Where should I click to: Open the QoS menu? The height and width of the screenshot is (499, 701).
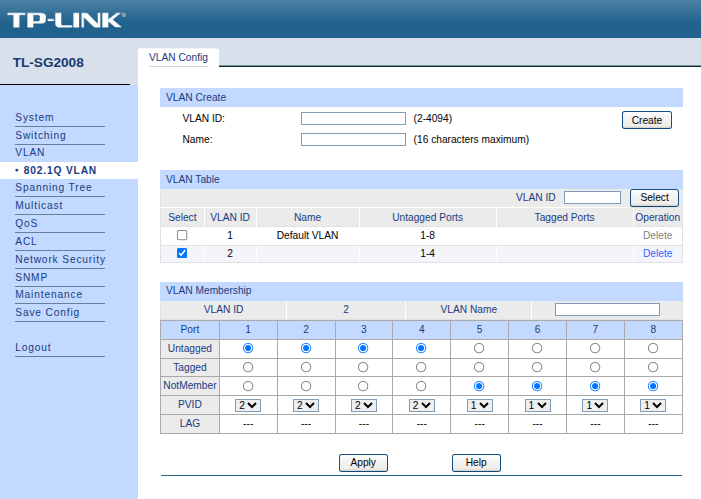(26, 223)
